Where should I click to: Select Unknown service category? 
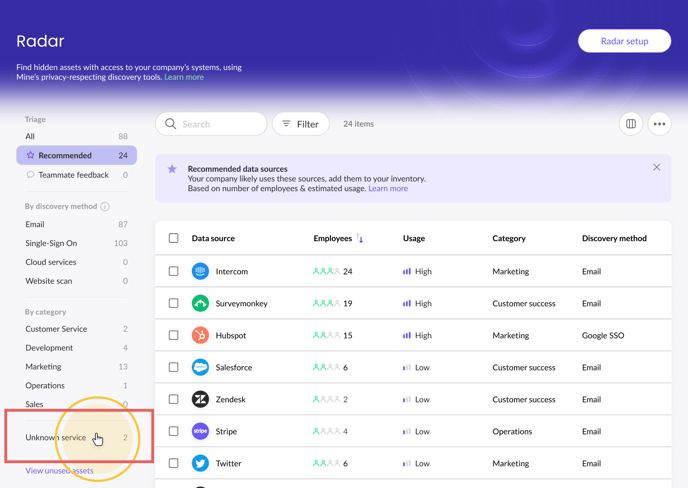coord(76,437)
